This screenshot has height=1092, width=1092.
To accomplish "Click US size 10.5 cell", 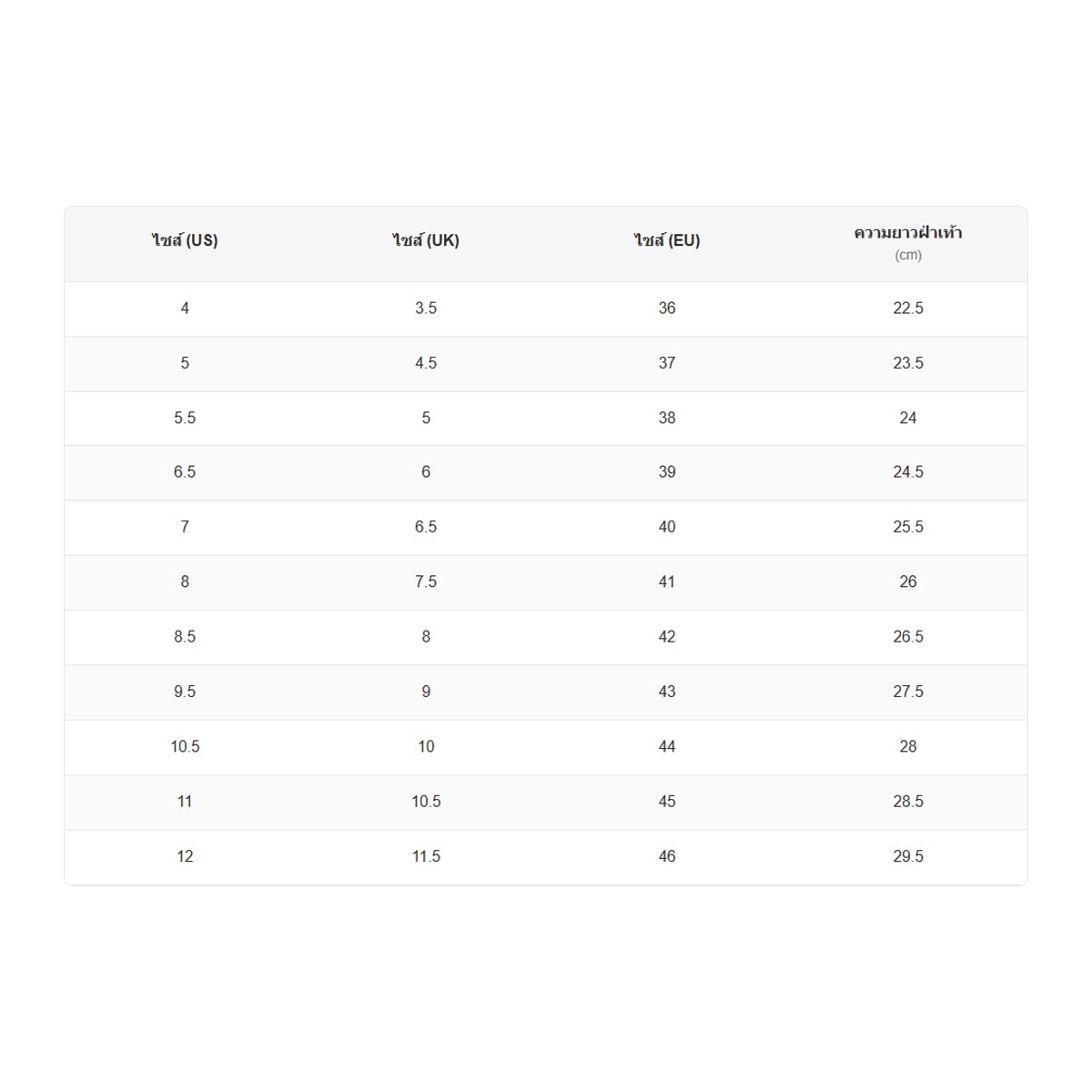I will click(185, 747).
